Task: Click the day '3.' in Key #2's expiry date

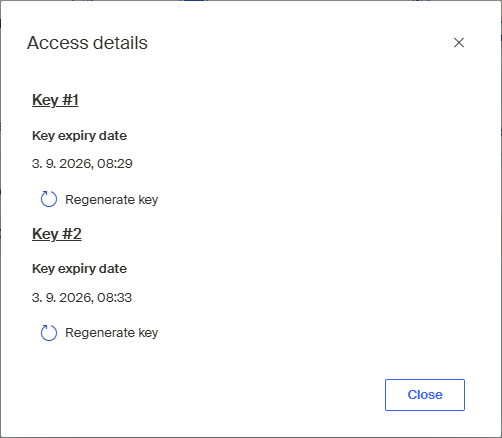Action: [37, 298]
